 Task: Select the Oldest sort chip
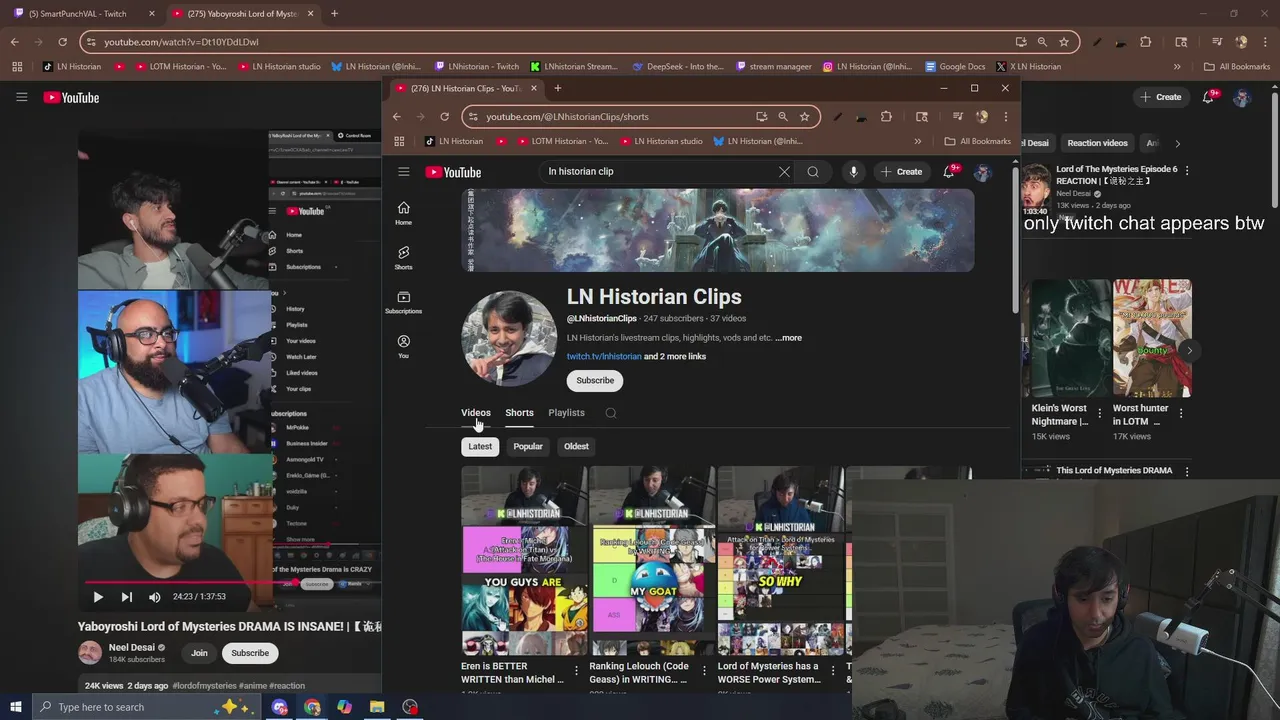point(576,446)
